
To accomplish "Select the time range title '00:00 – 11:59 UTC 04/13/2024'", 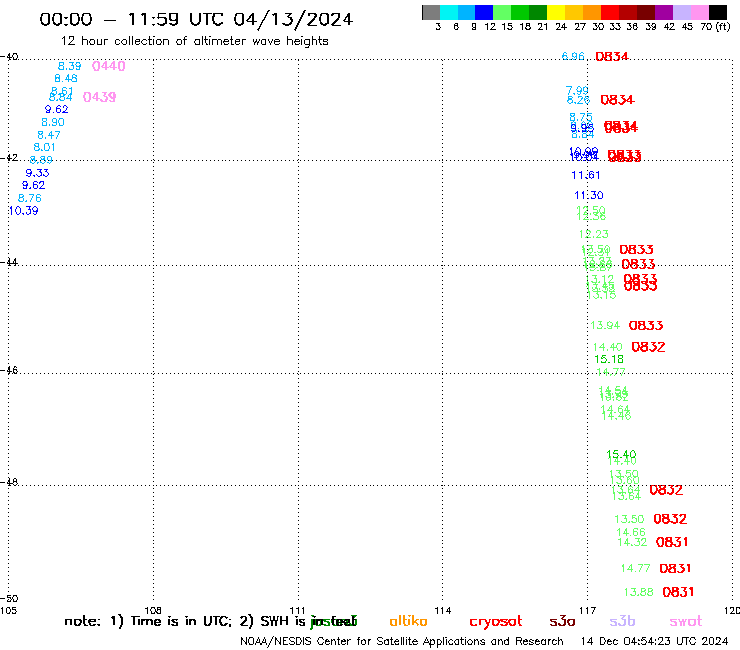I will tap(196, 19).
